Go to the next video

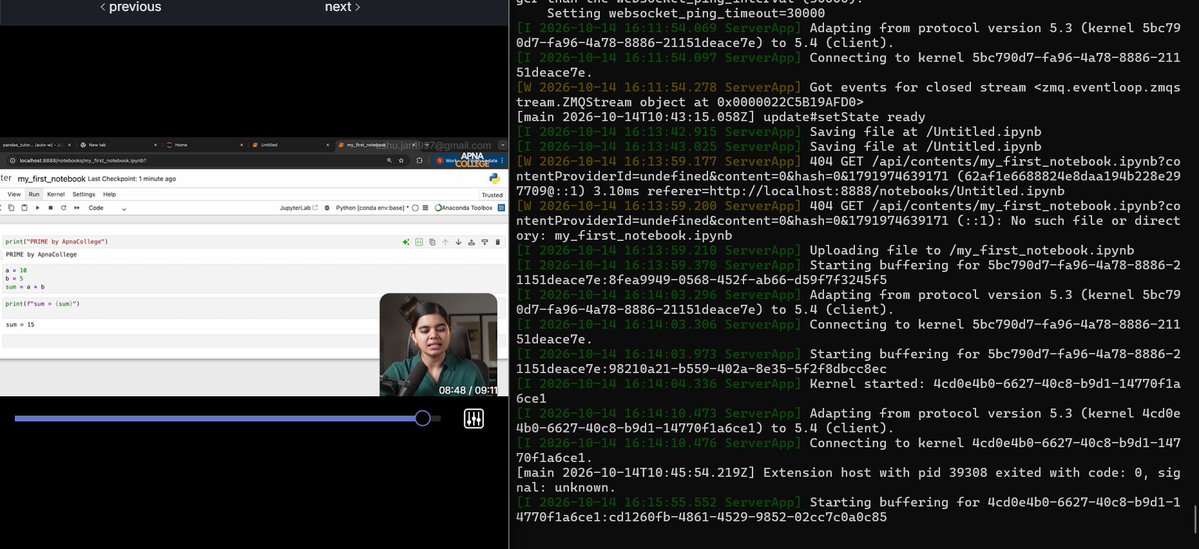(342, 7)
